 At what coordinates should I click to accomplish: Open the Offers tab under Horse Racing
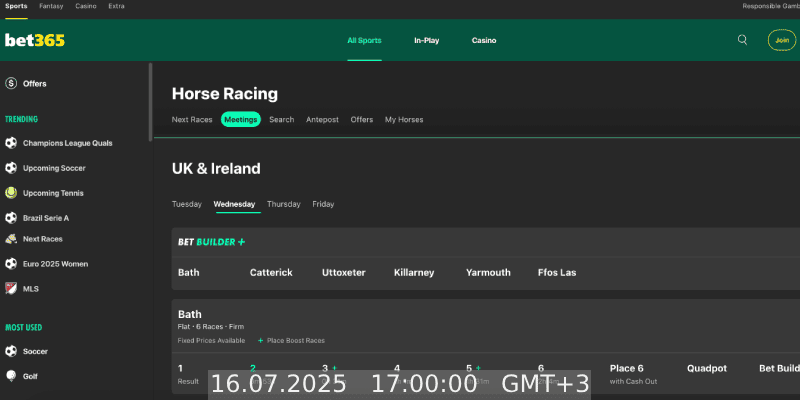(362, 119)
